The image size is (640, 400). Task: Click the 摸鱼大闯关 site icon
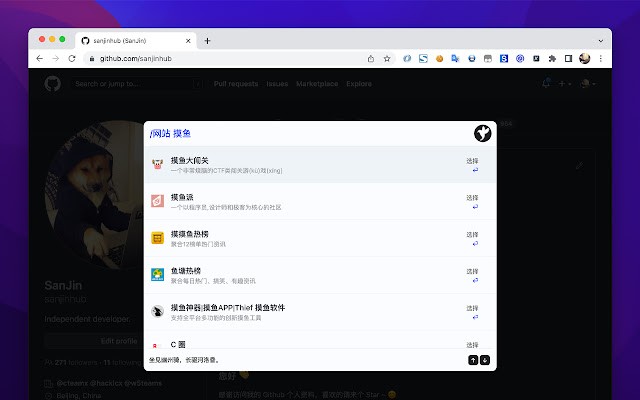[158, 164]
